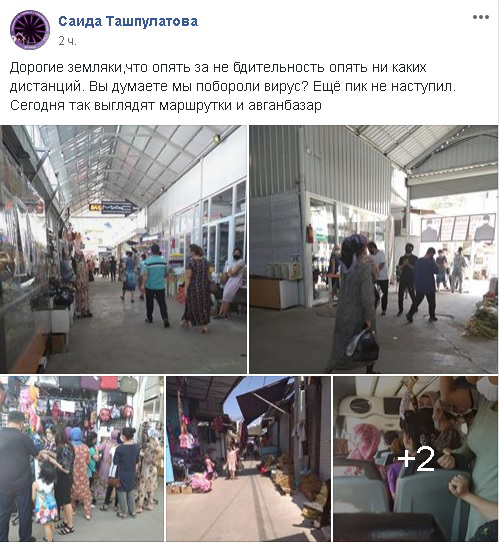Click the black handbag held by woman
Screen dimensions: 500x545
pyautogui.click(x=363, y=345)
